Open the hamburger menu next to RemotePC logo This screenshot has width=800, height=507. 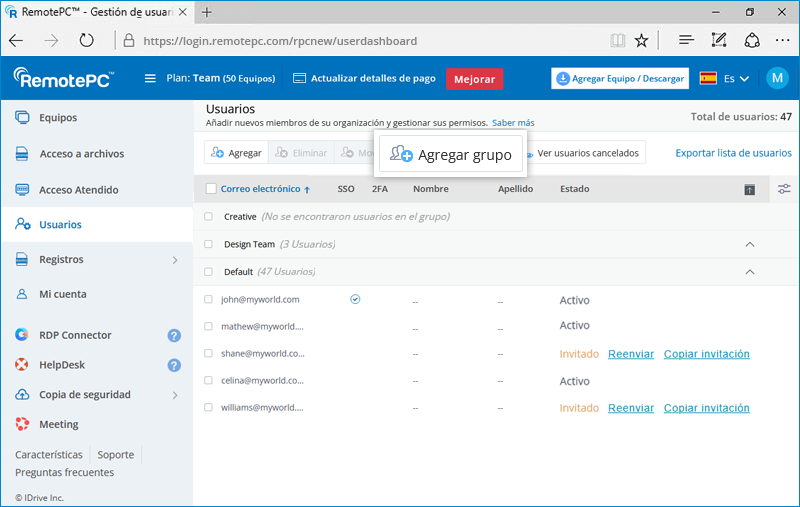click(x=150, y=79)
